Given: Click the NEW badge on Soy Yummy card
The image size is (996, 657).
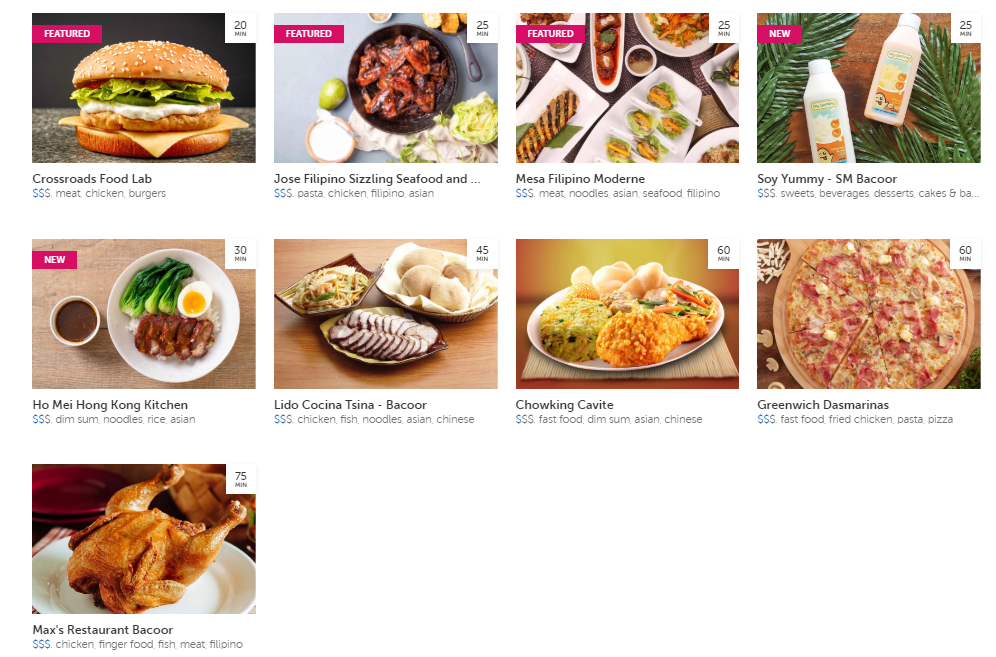Looking at the screenshot, I should pyautogui.click(x=779, y=34).
